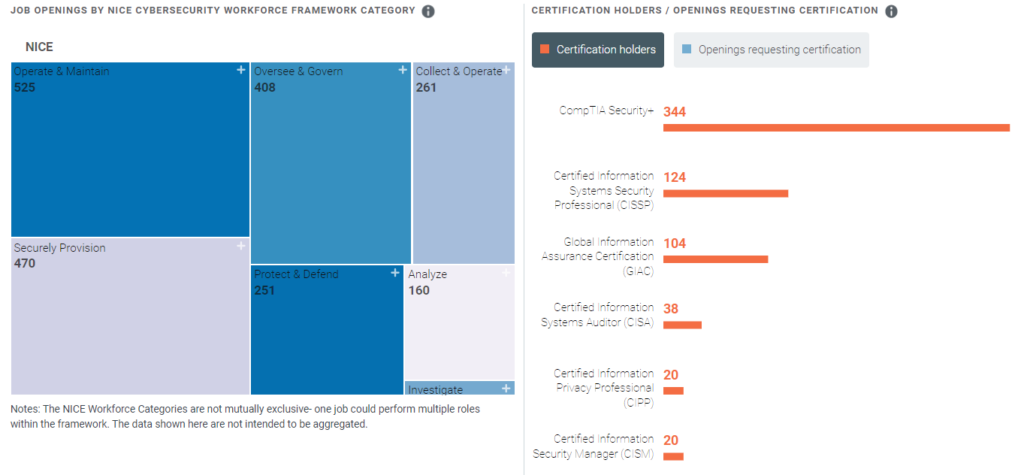The image size is (1024, 475).
Task: Expand the Investigate tile plus icon
Action: 506,388
